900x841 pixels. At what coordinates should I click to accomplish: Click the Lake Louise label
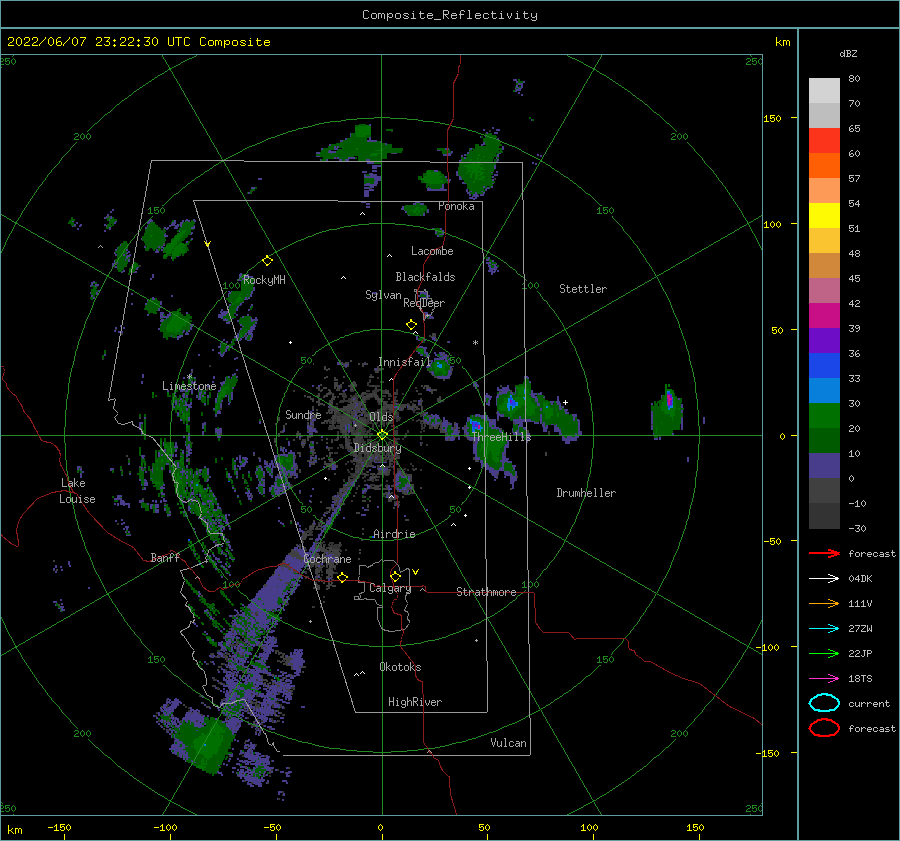pyautogui.click(x=77, y=491)
